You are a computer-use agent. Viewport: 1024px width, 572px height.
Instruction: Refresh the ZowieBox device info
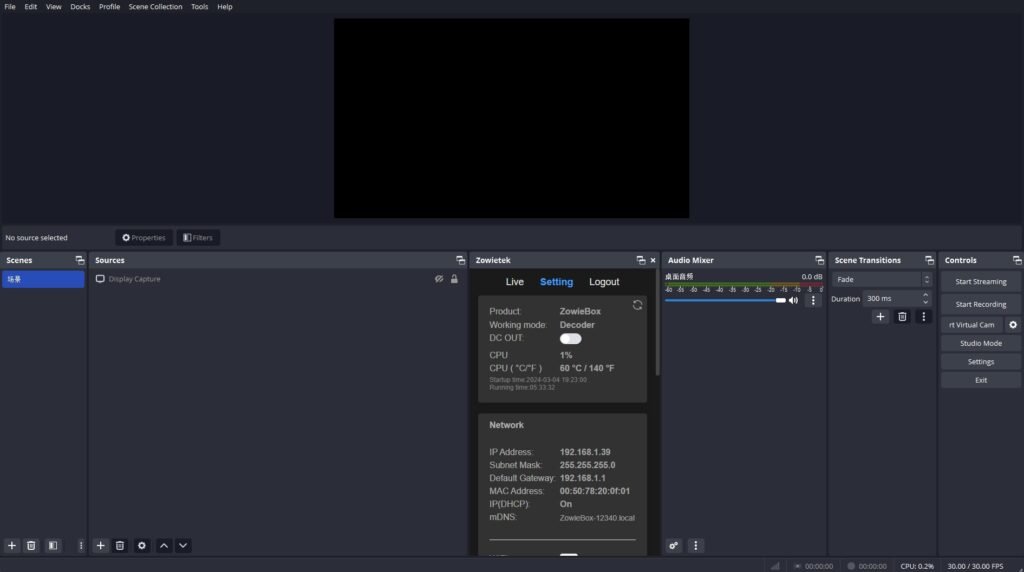pyautogui.click(x=637, y=305)
